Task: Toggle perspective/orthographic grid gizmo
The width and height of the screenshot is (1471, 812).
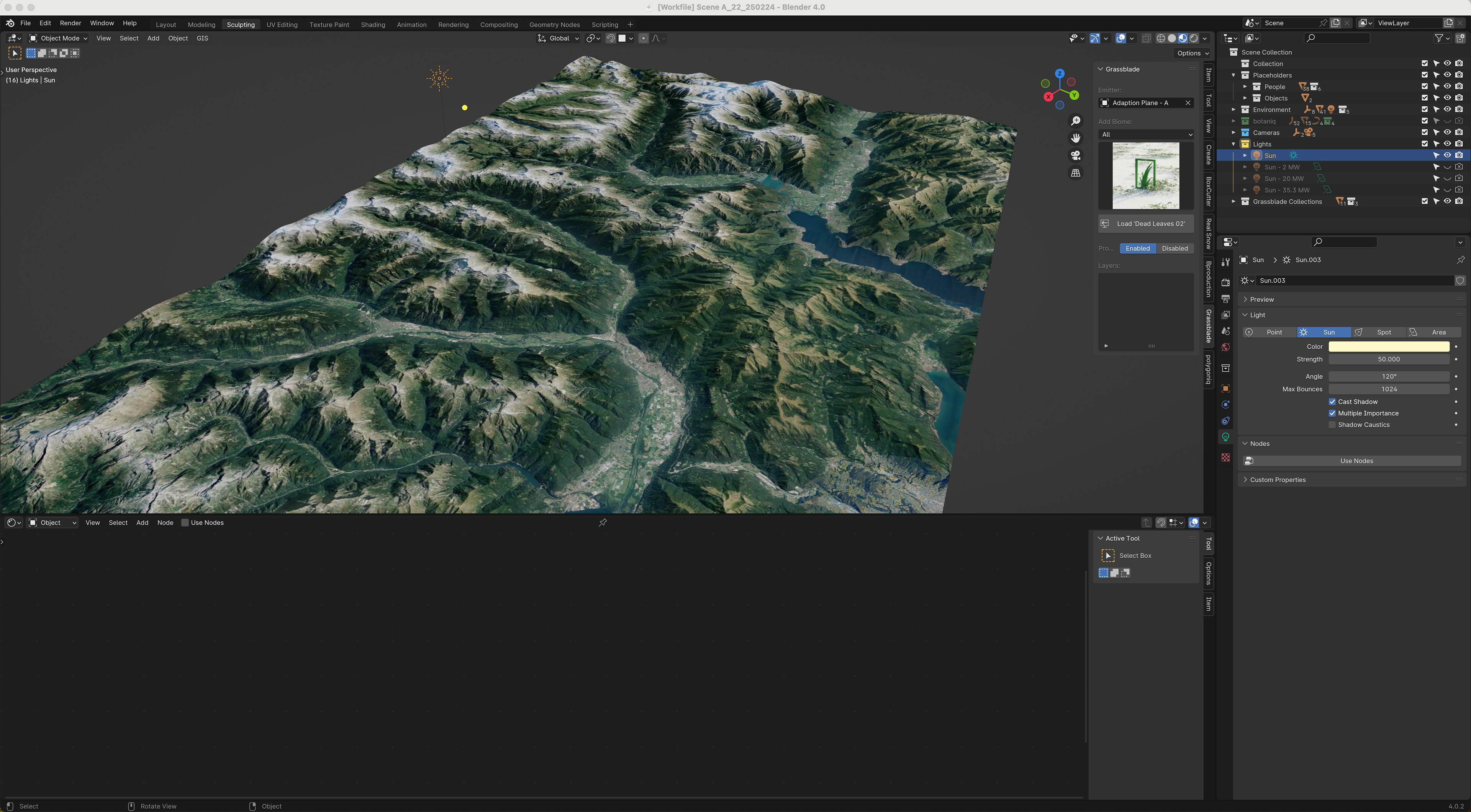Action: pos(1076,172)
